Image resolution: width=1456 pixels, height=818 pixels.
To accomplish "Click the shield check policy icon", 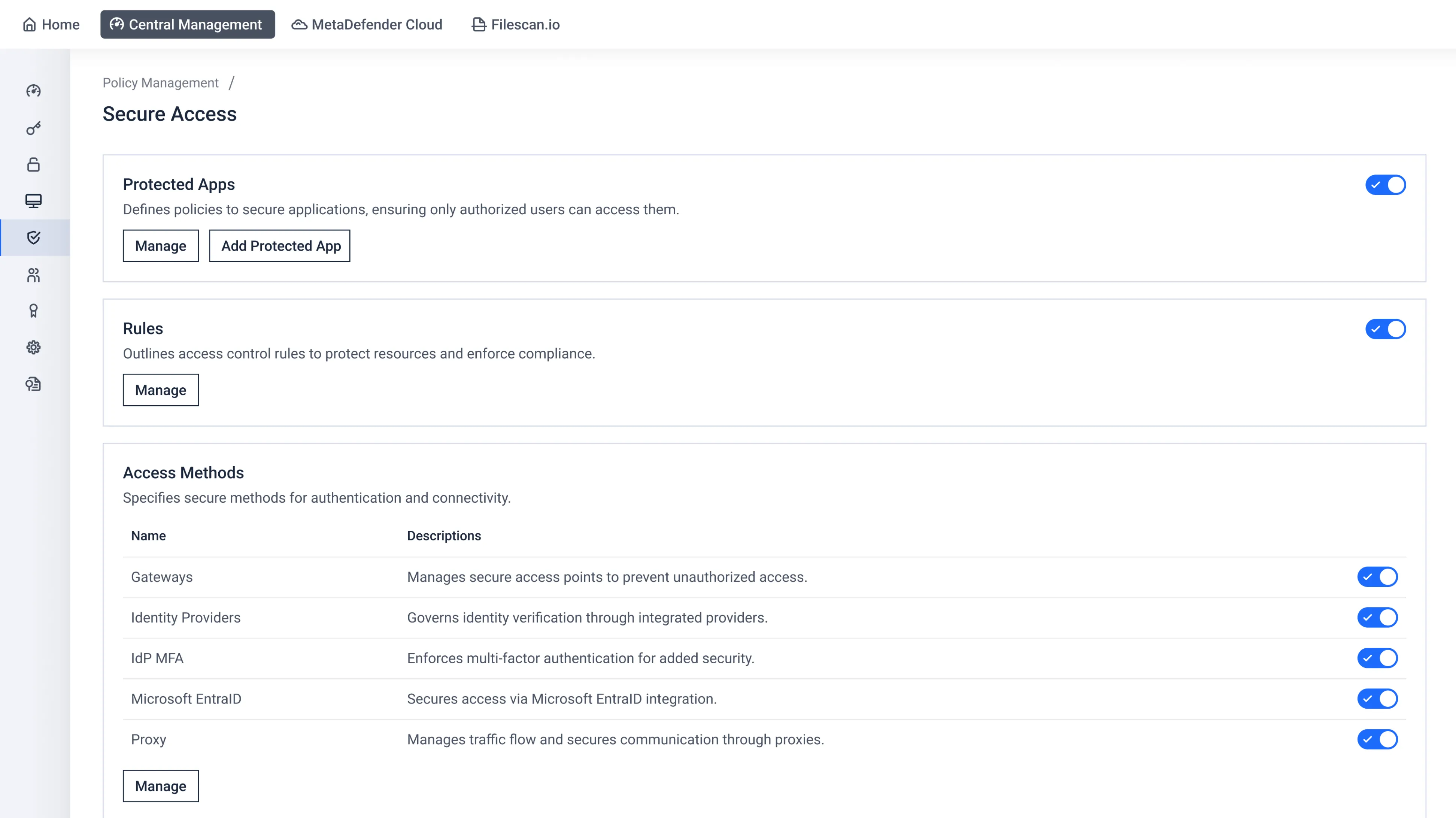I will click(33, 237).
